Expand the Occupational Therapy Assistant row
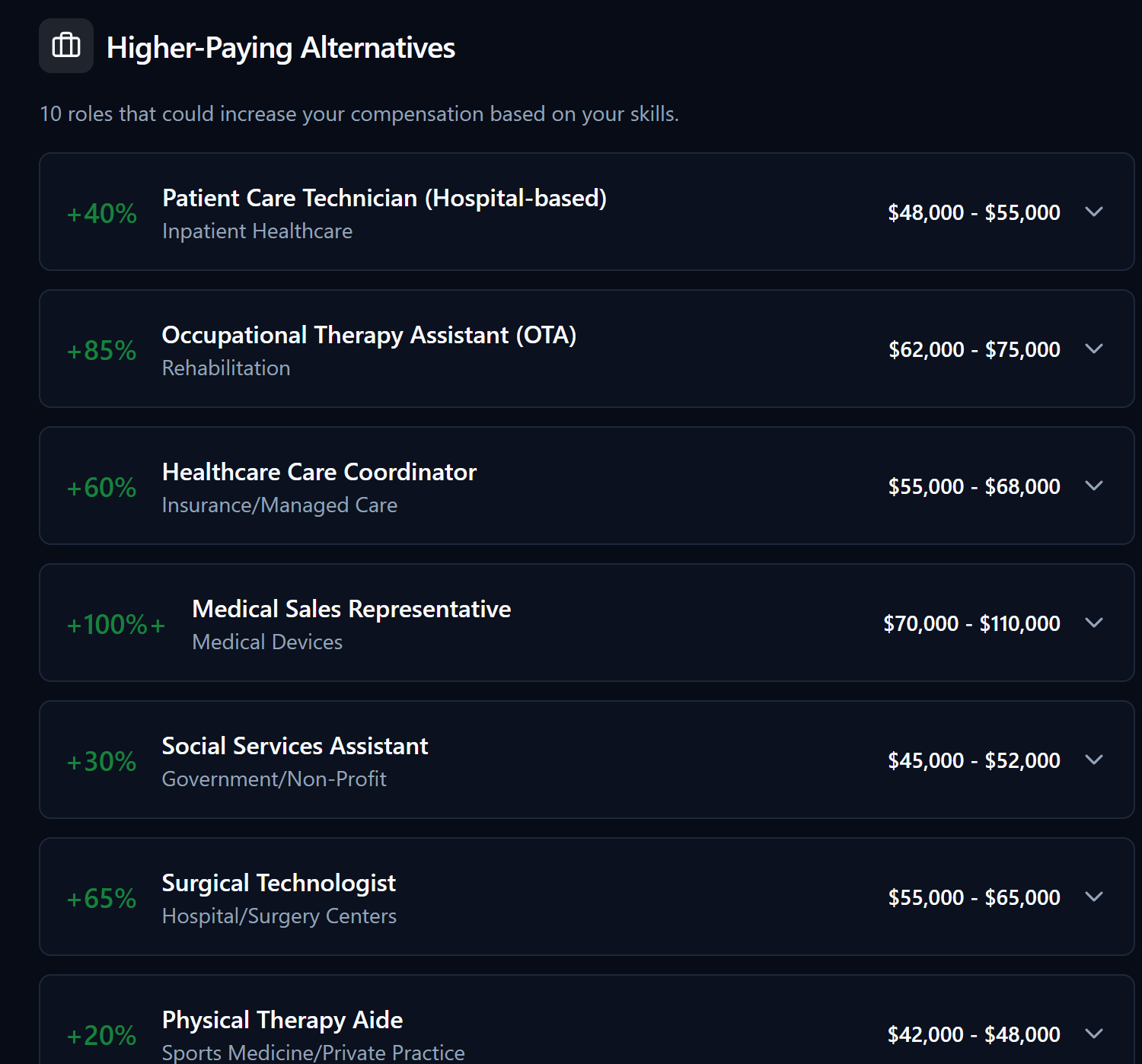The image size is (1142, 1064). coord(1095,349)
